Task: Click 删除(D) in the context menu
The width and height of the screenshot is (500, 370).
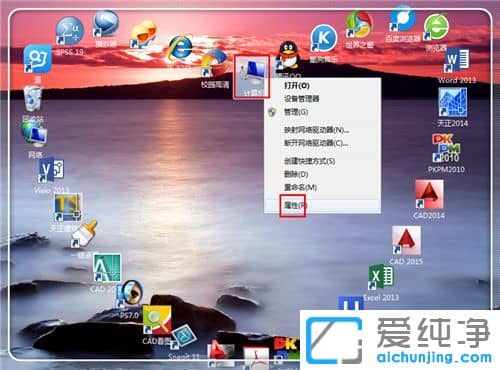Action: point(296,174)
